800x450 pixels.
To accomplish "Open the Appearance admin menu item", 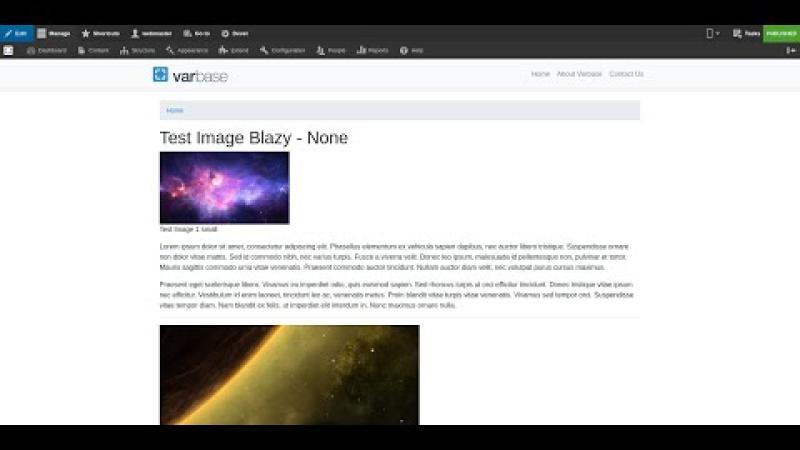I will tap(187, 51).
